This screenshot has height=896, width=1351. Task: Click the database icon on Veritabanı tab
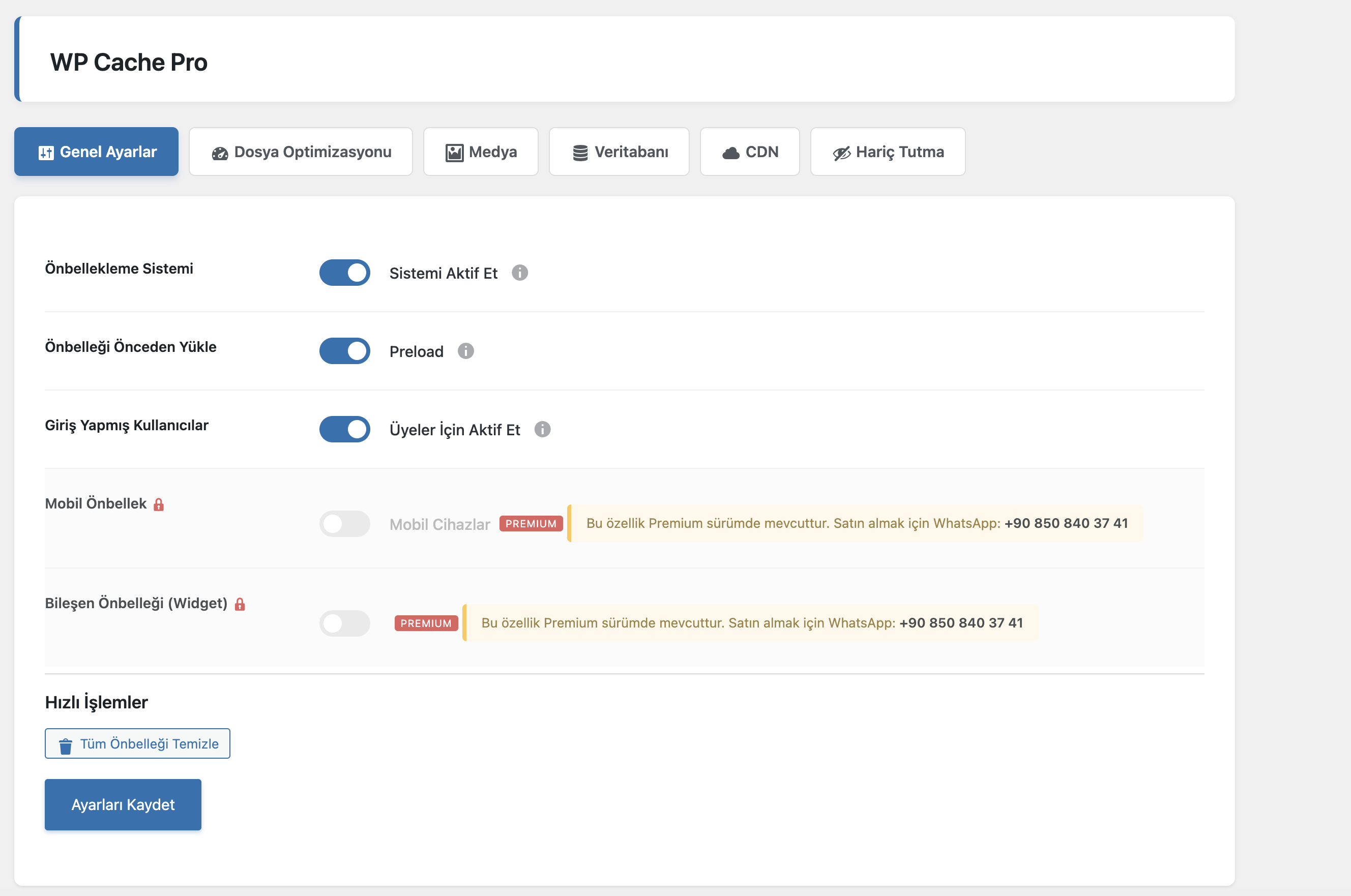coord(580,153)
